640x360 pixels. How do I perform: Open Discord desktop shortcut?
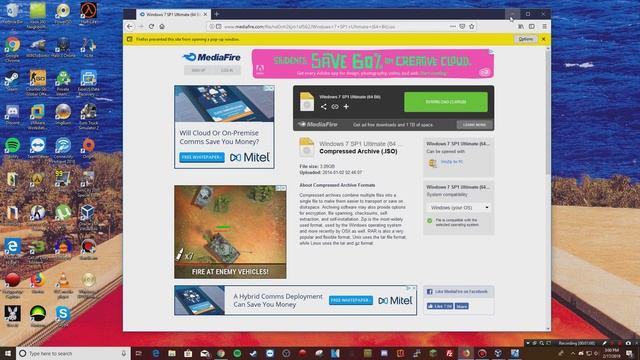(12, 114)
